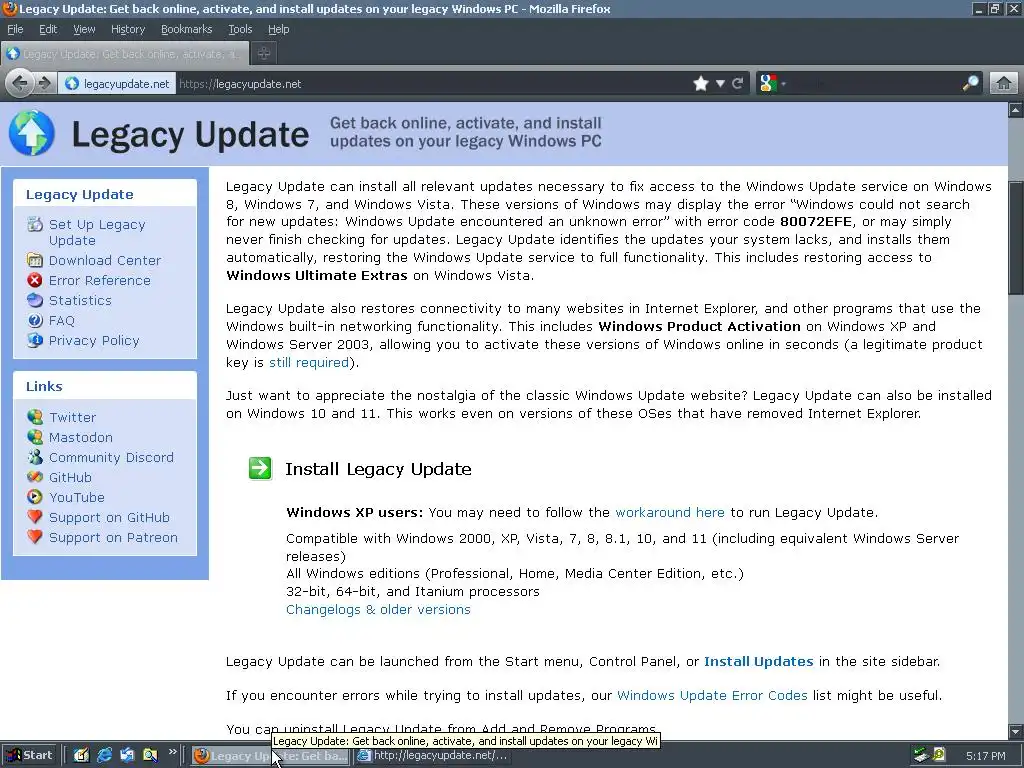1024x768 pixels.
Task: Open the Download Center sidebar link
Action: (x=104, y=260)
